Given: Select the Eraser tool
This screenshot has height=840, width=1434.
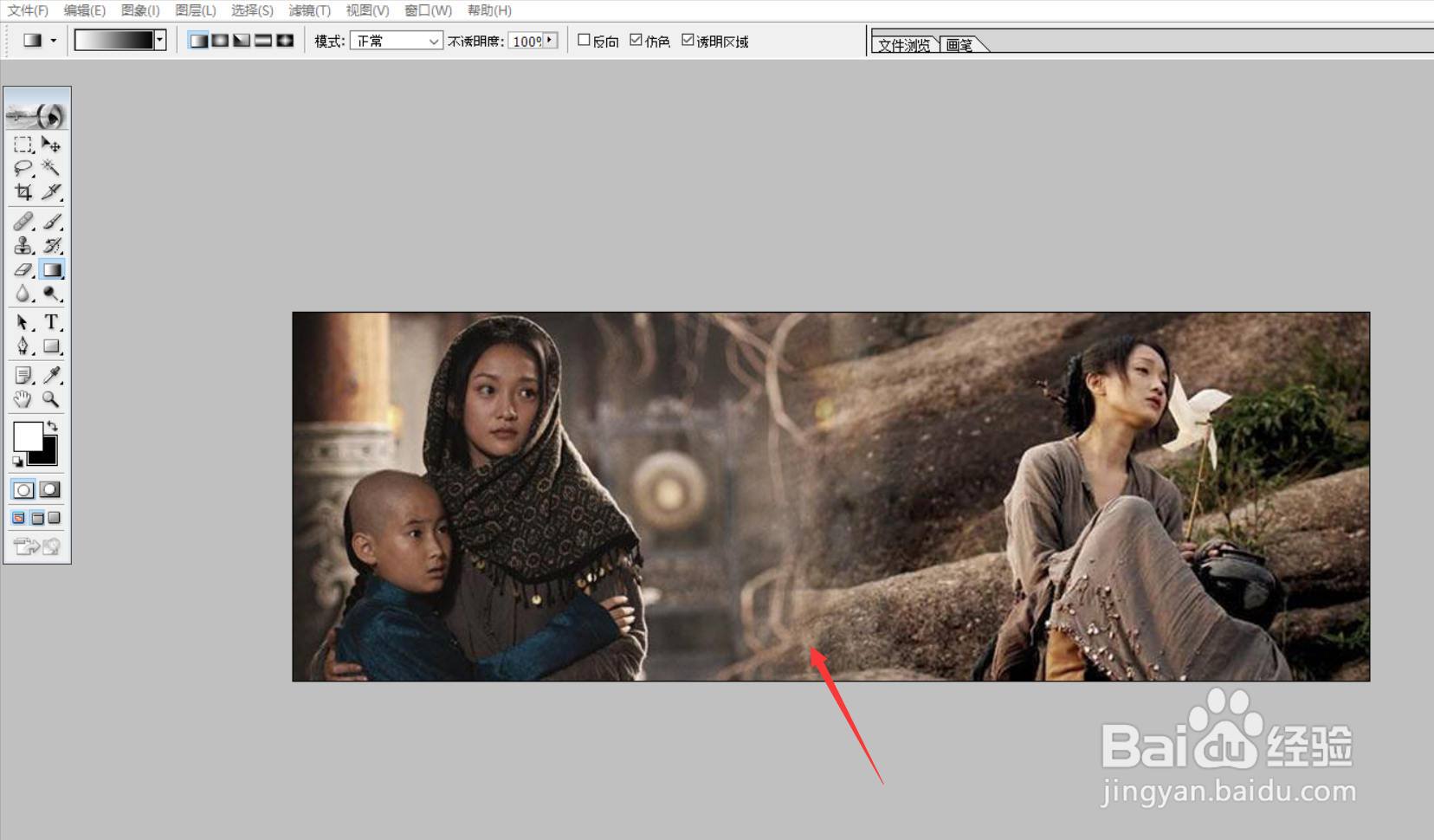Looking at the screenshot, I should 23,270.
